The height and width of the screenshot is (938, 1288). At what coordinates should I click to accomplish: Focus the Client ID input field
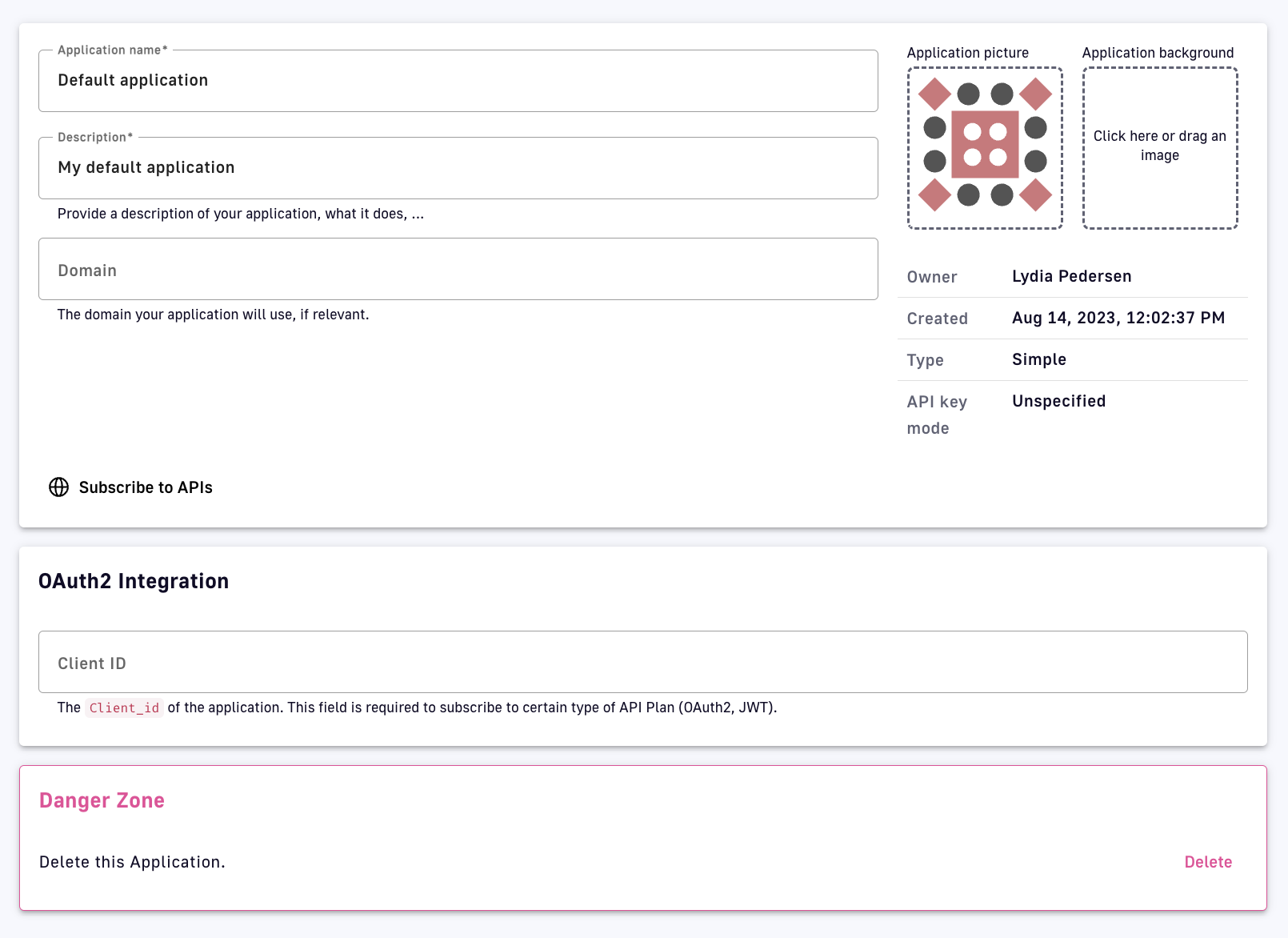click(x=642, y=663)
